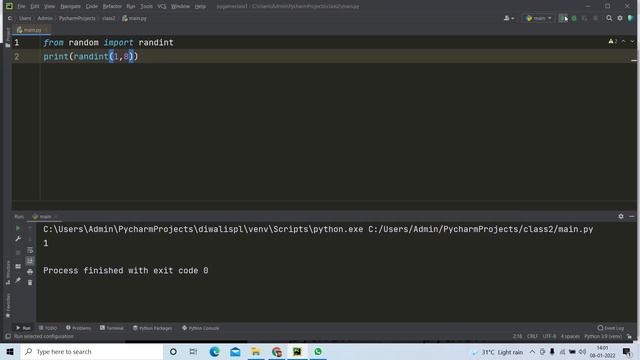Click Run with Coverage icon in toolbar
The width and height of the screenshot is (640, 360).
584,18
